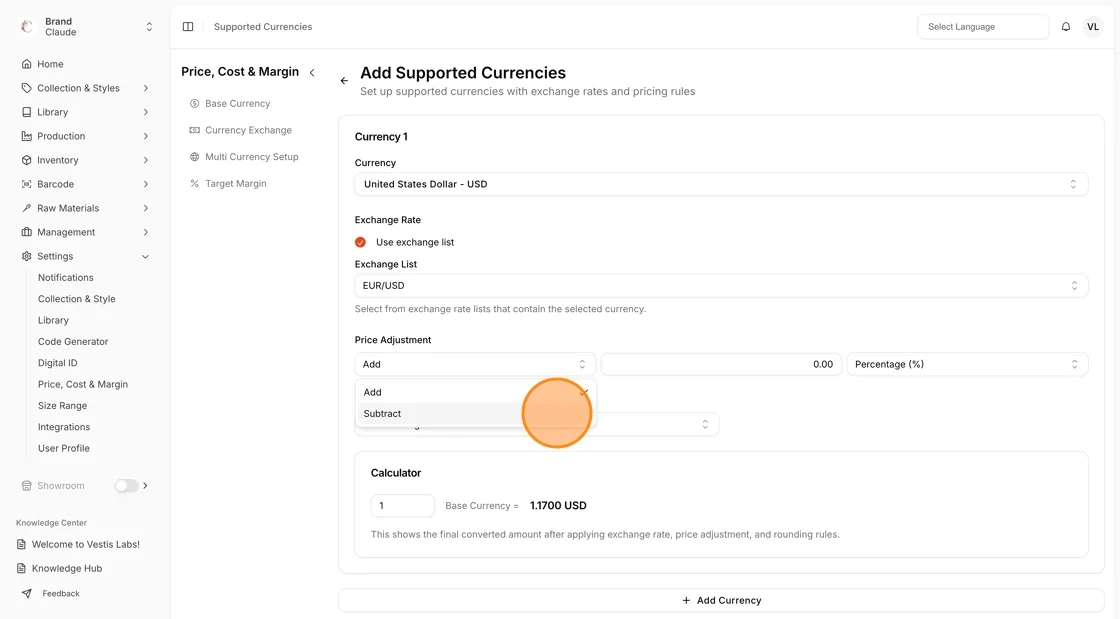Open the Percentage (%) unit dropdown
Image resolution: width=1120 pixels, height=619 pixels.
click(x=967, y=364)
